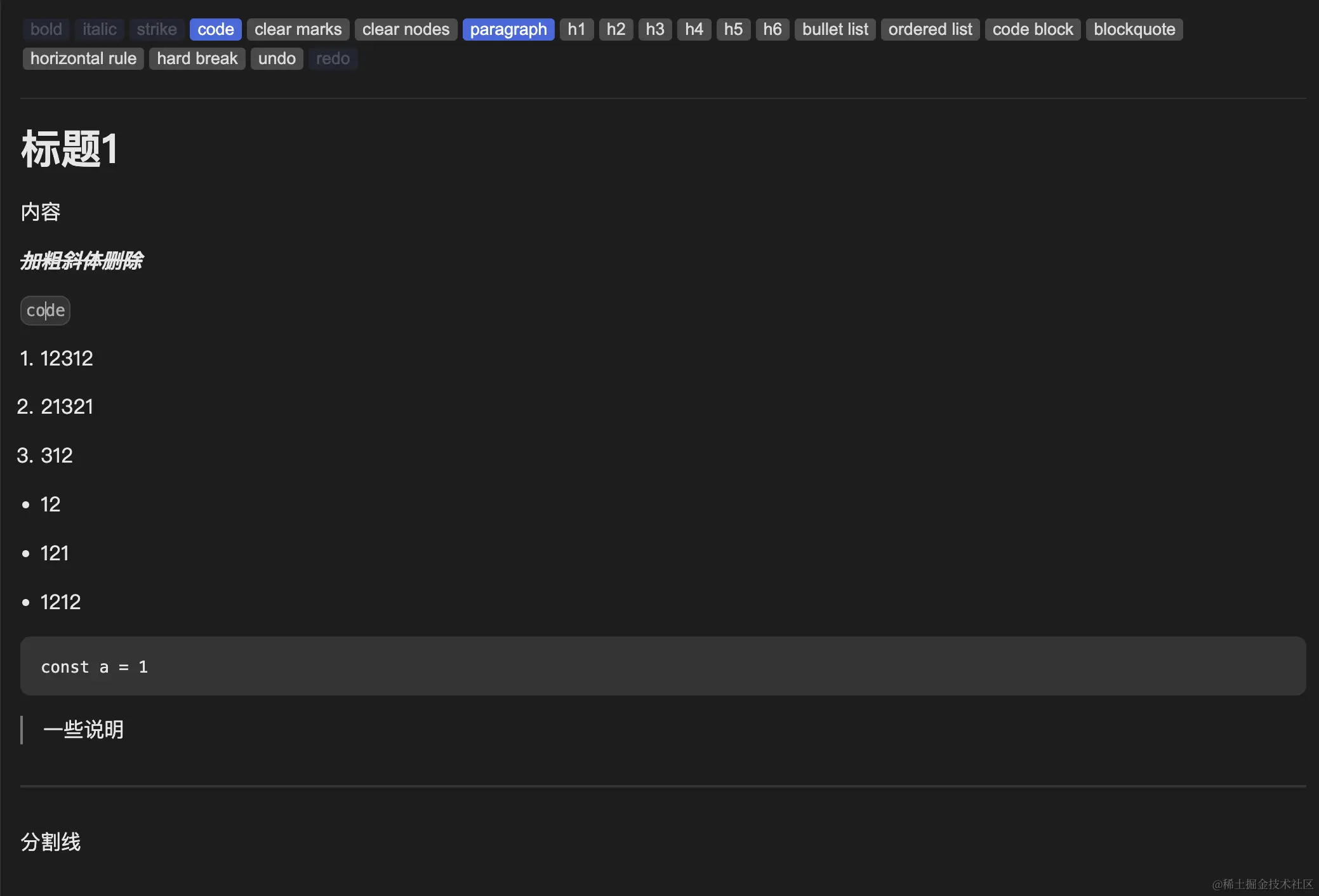
Task: Click the clear nodes button
Action: click(406, 29)
